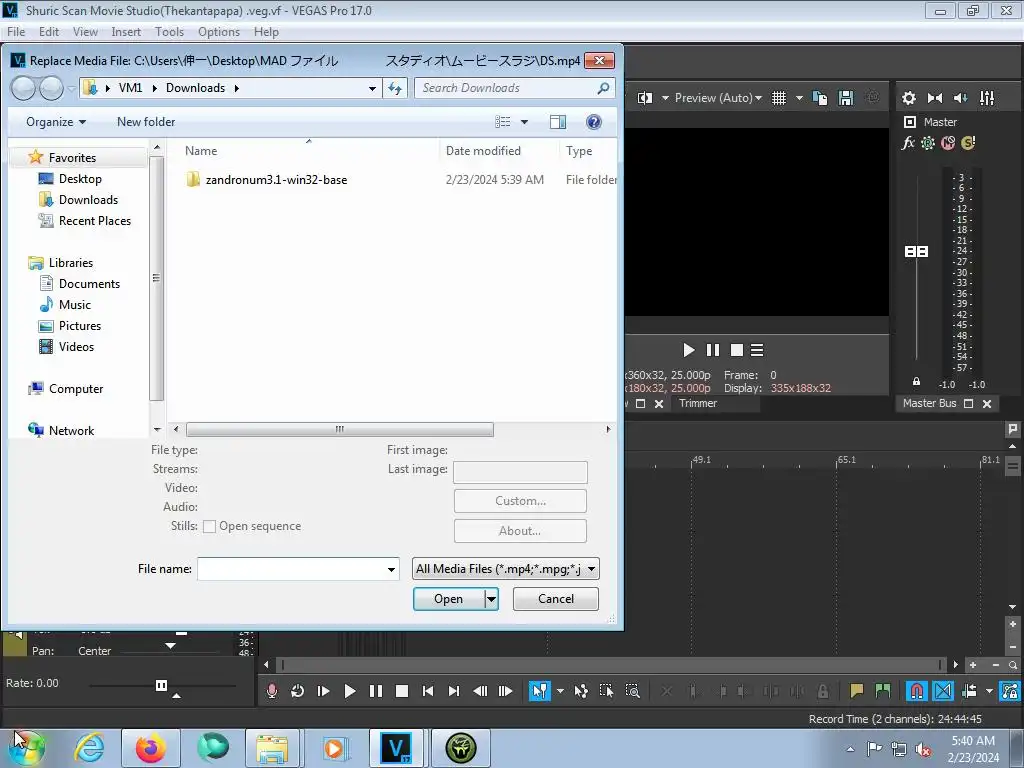Viewport: 1024px width, 768px height.
Task: Open the Organize dropdown menu
Action: tap(56, 122)
